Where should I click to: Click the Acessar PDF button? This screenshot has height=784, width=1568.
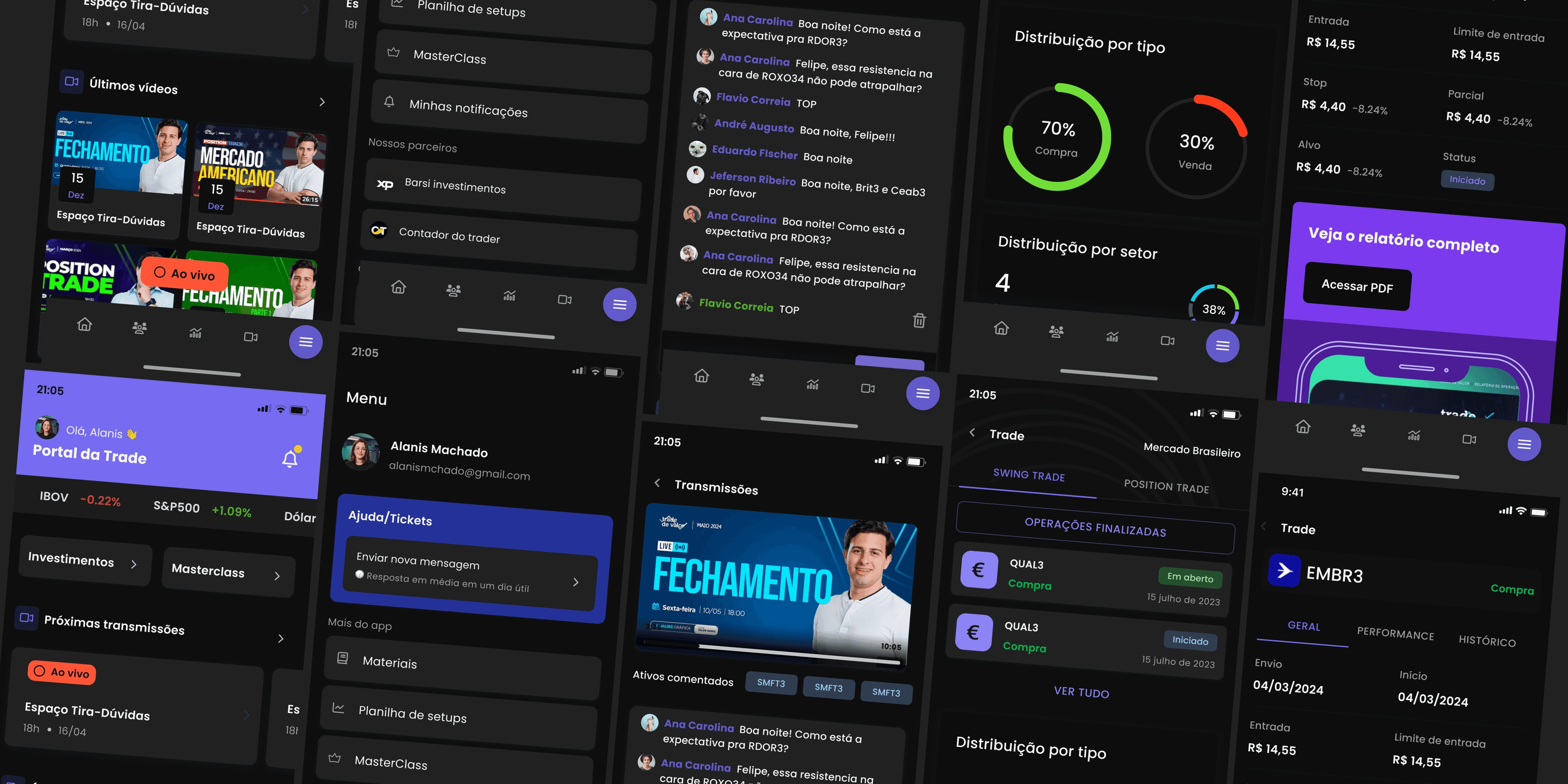(1357, 287)
